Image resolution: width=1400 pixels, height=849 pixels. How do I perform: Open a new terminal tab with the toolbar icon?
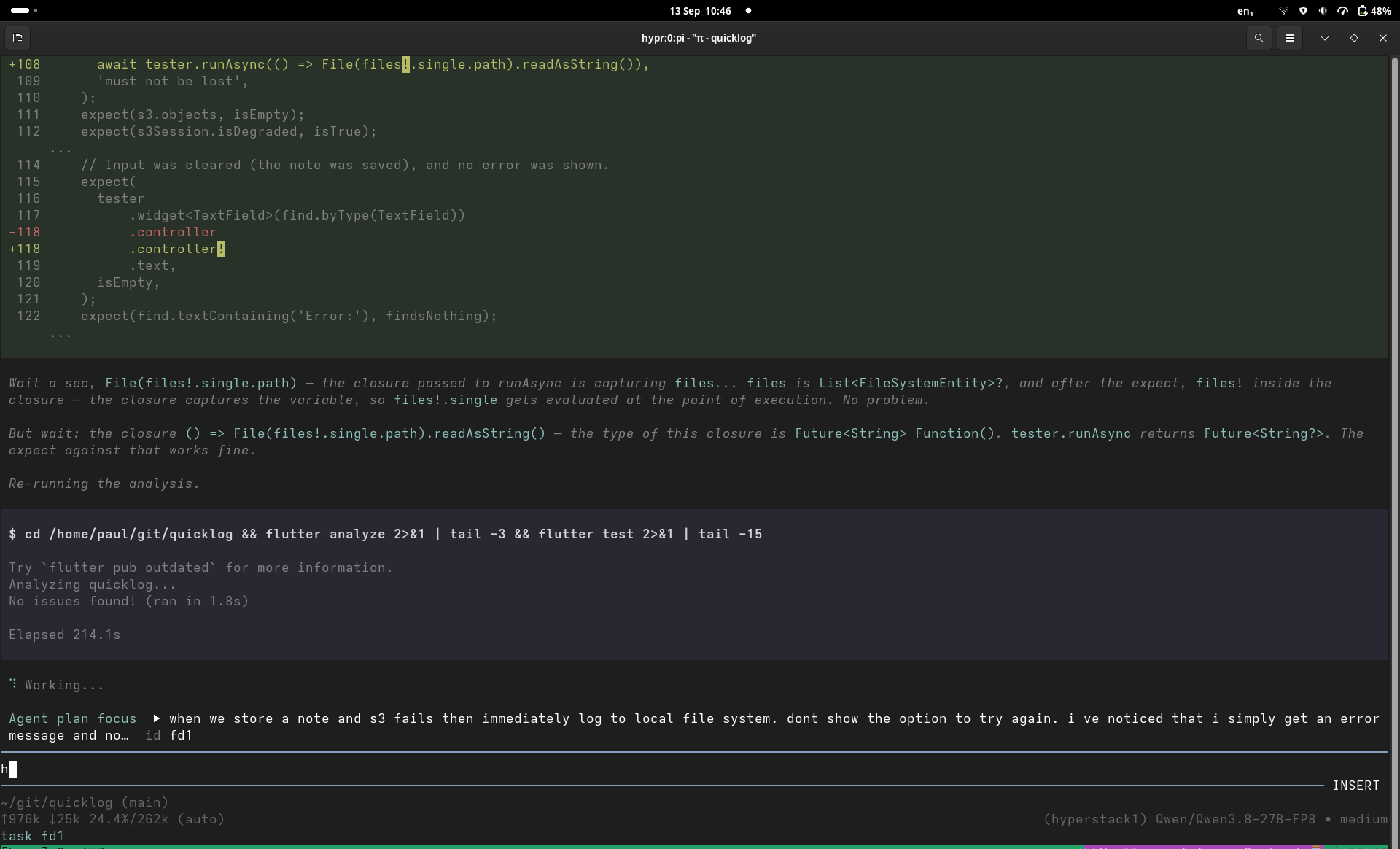(17, 38)
